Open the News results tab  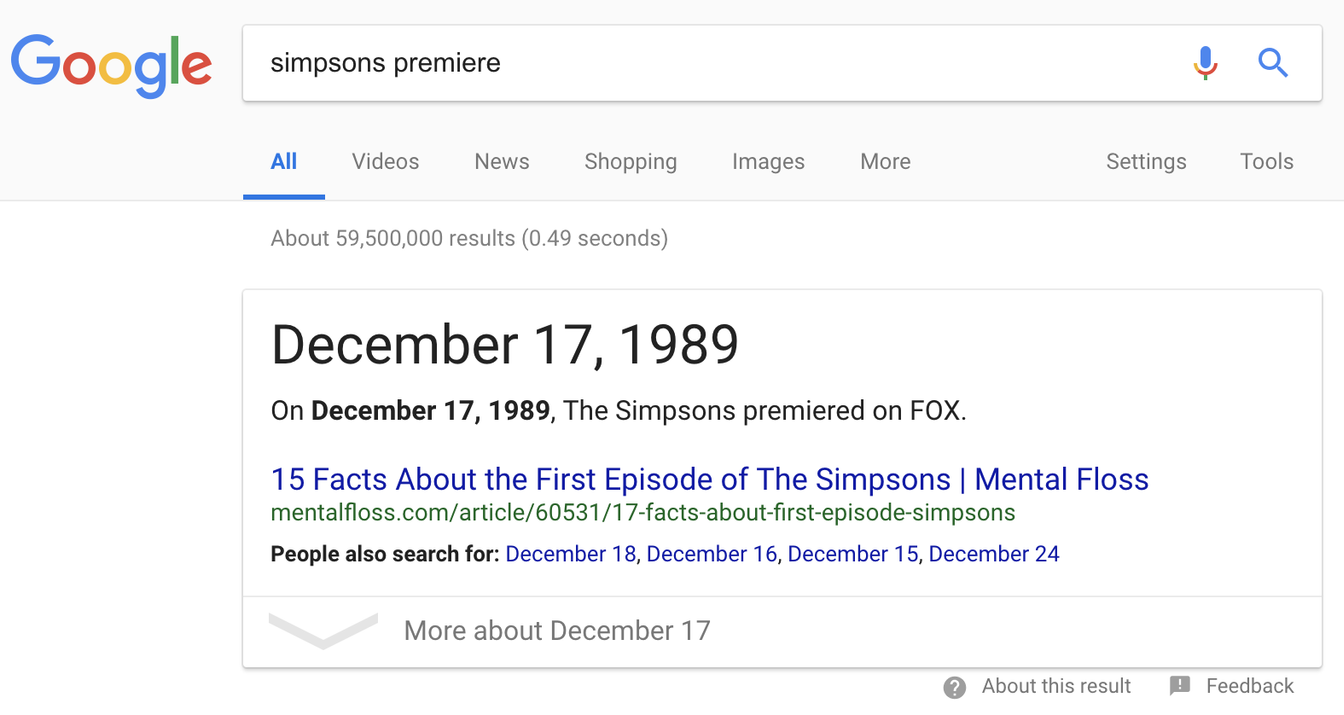501,161
